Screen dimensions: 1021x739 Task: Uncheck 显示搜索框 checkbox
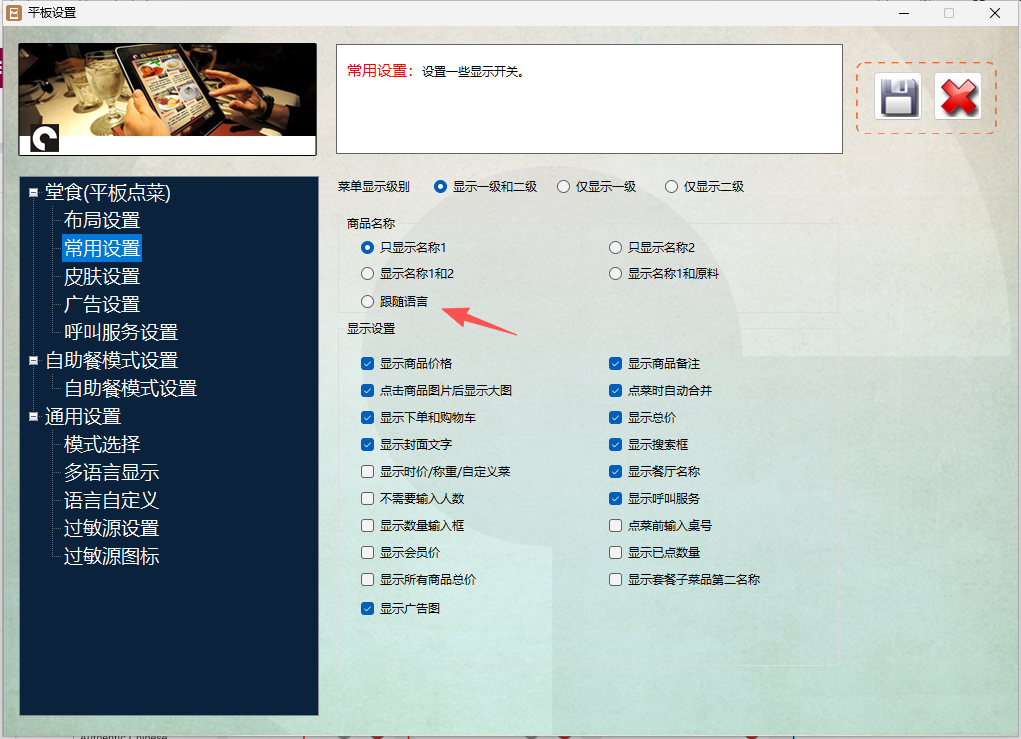(615, 445)
